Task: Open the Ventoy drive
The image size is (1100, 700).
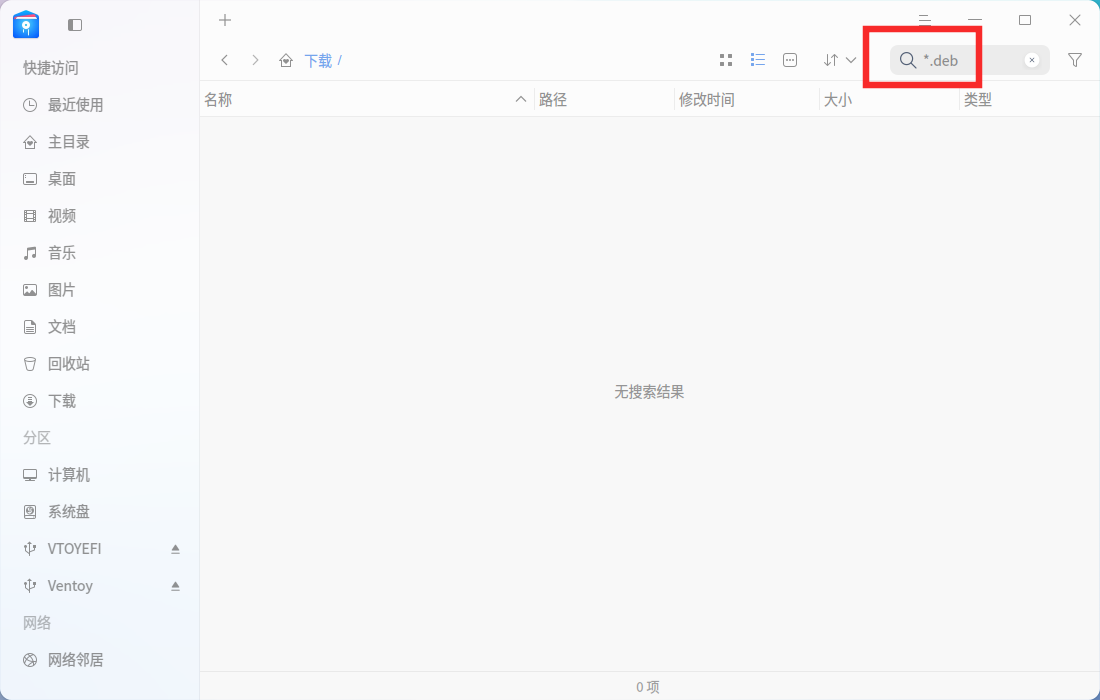Action: tap(70, 586)
